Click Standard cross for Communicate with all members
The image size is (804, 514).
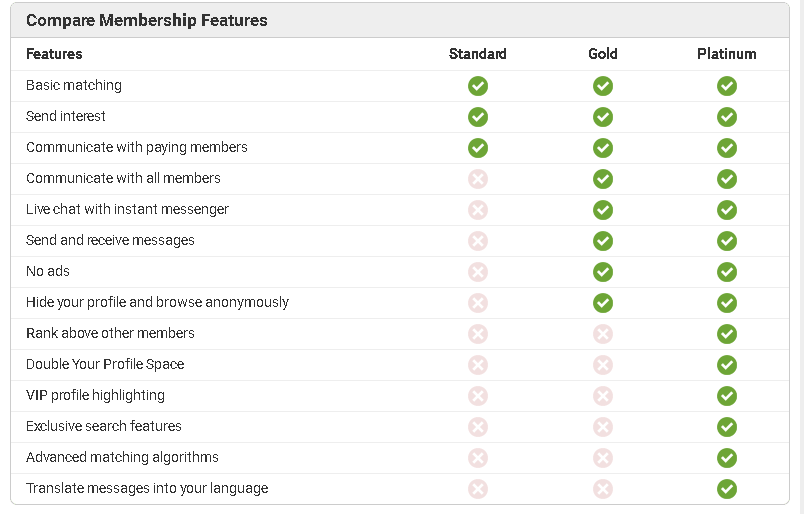point(477,179)
